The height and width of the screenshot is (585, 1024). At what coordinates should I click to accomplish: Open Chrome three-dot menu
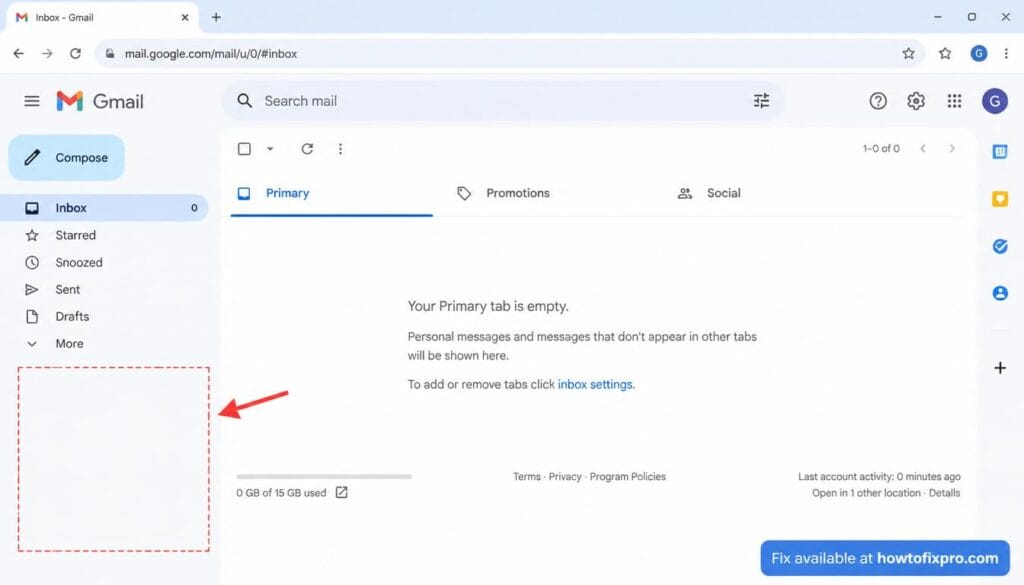tap(1006, 54)
